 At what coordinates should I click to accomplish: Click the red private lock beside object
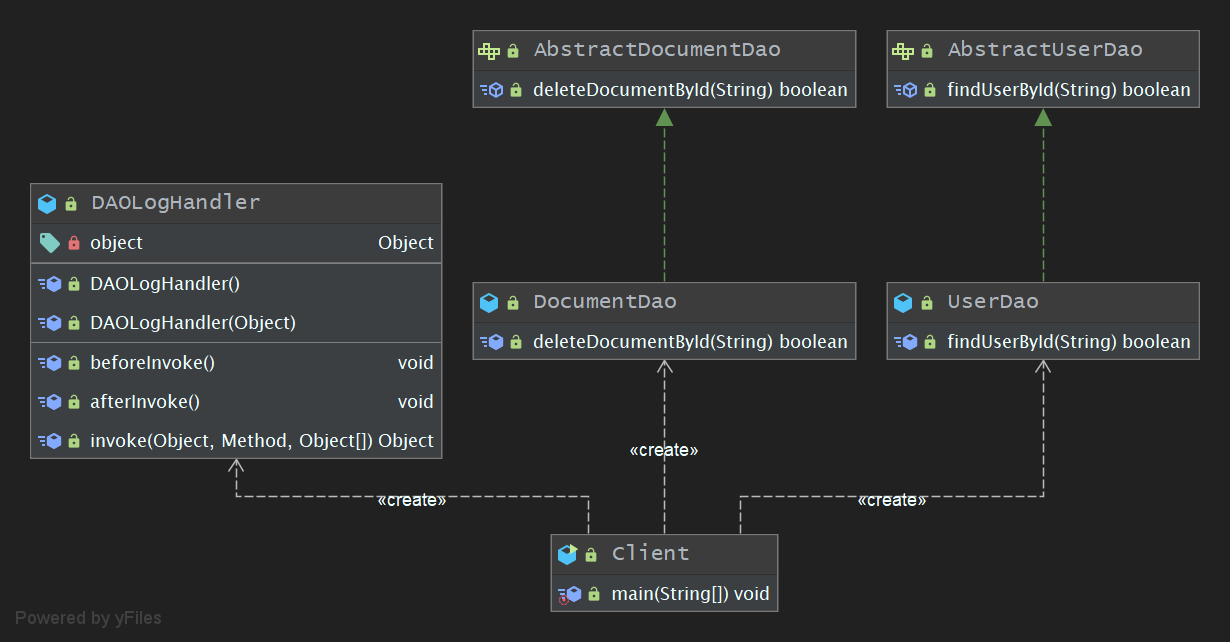(73, 243)
